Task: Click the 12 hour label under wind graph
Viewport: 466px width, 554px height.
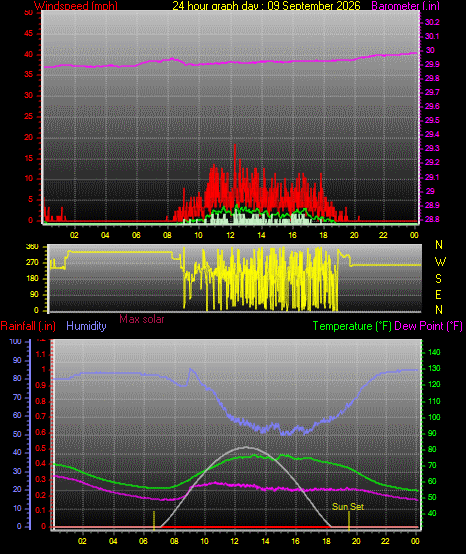Action: [230, 235]
